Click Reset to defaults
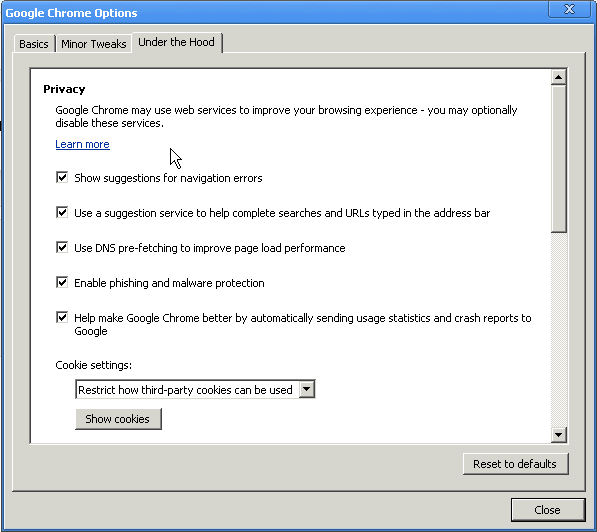The image size is (597, 532). [x=516, y=464]
